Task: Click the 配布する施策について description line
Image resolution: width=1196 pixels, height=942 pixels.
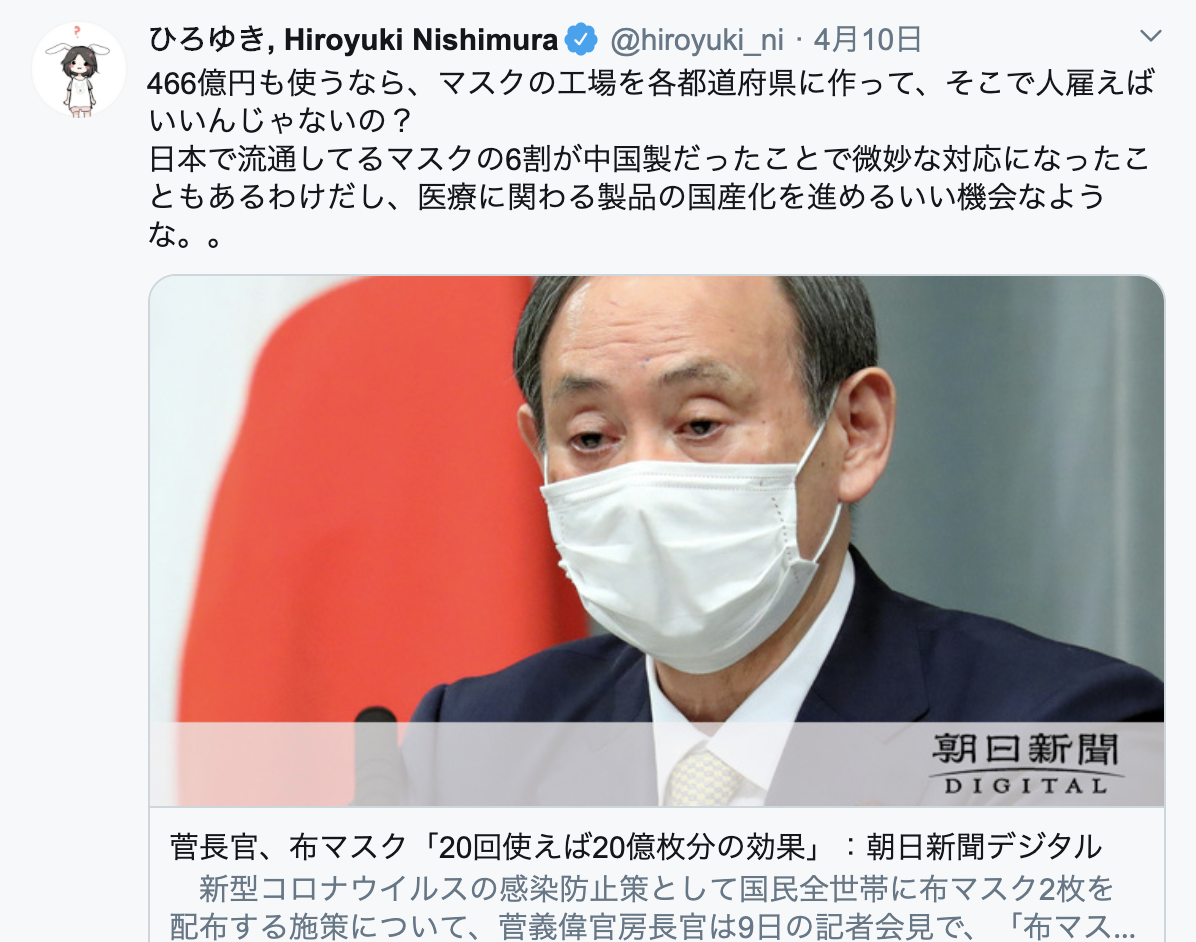Action: tap(652, 926)
